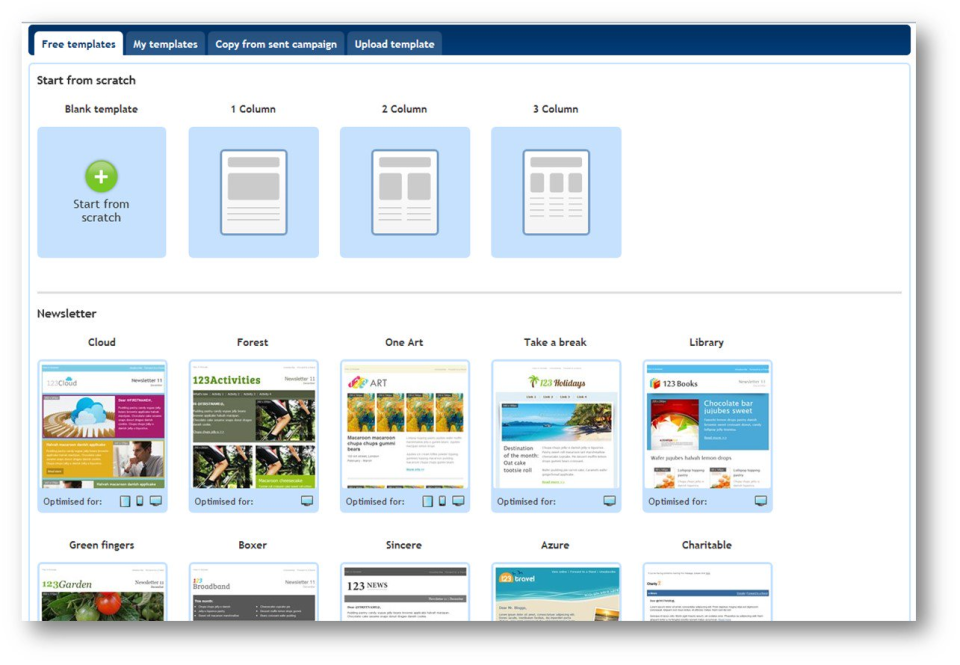Go to the Upload template tab
Viewport: 960px width, 665px height.
394,44
